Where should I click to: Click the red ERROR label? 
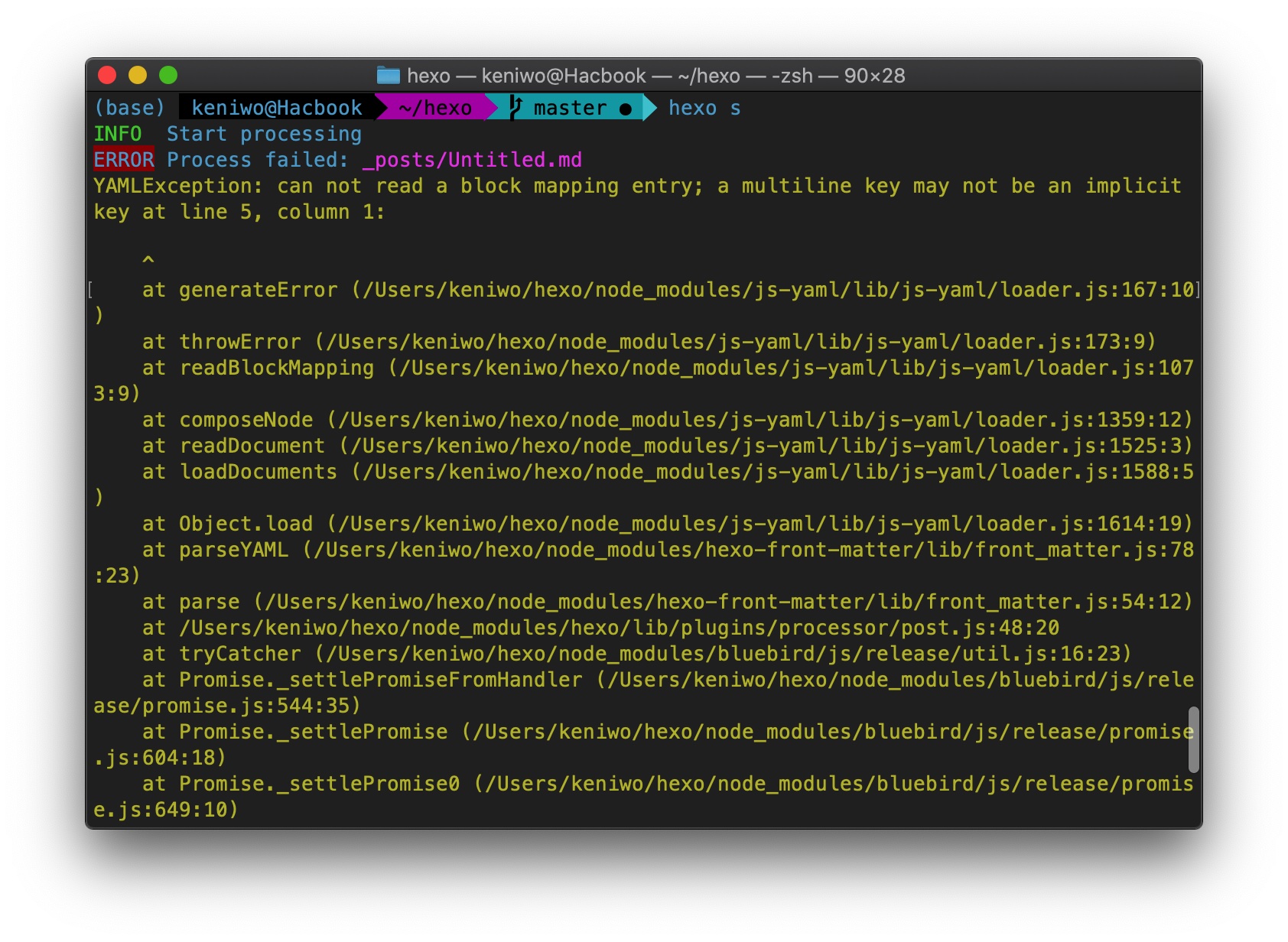pos(124,160)
